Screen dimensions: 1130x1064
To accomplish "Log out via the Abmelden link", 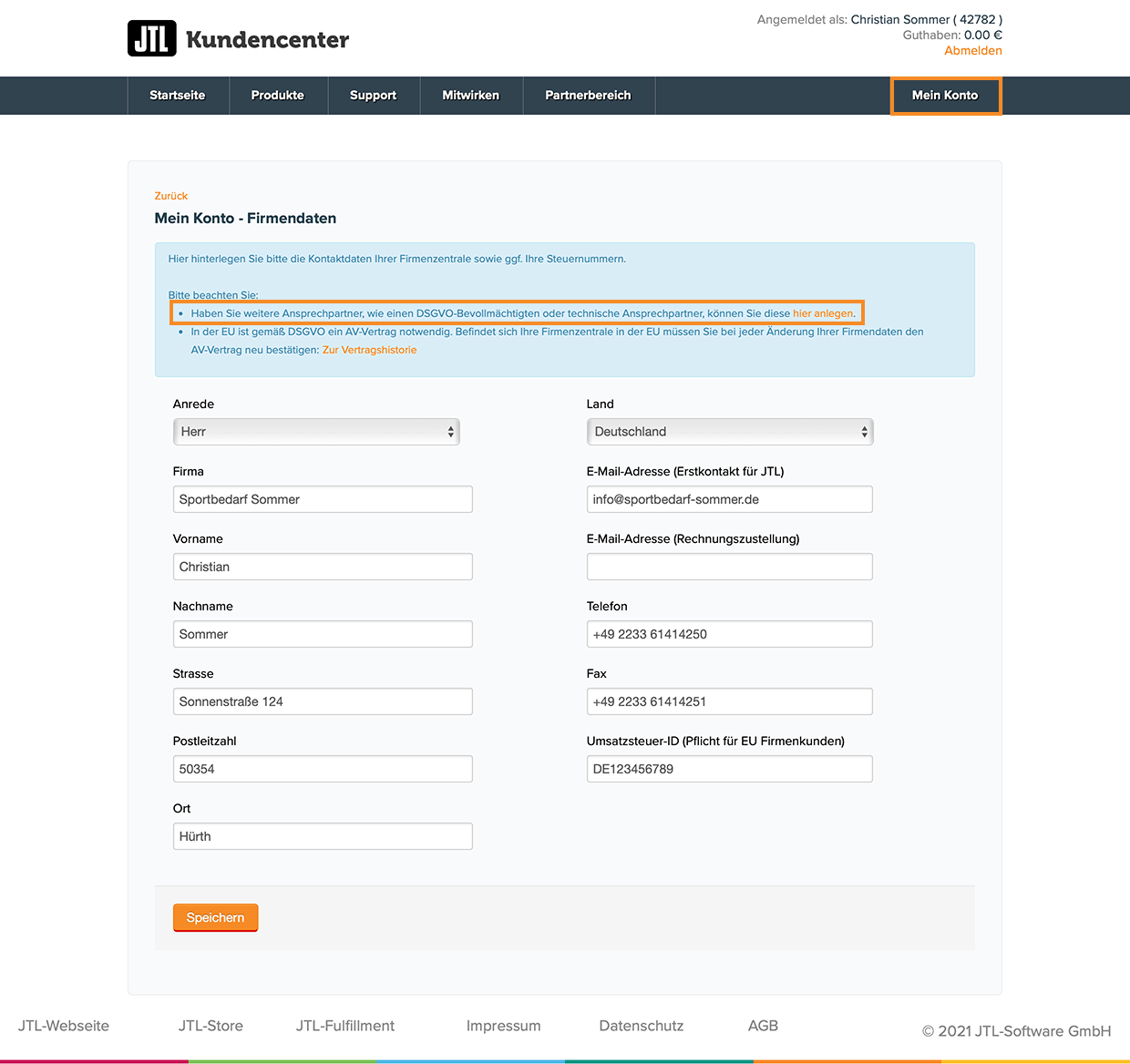I will pyautogui.click(x=972, y=51).
